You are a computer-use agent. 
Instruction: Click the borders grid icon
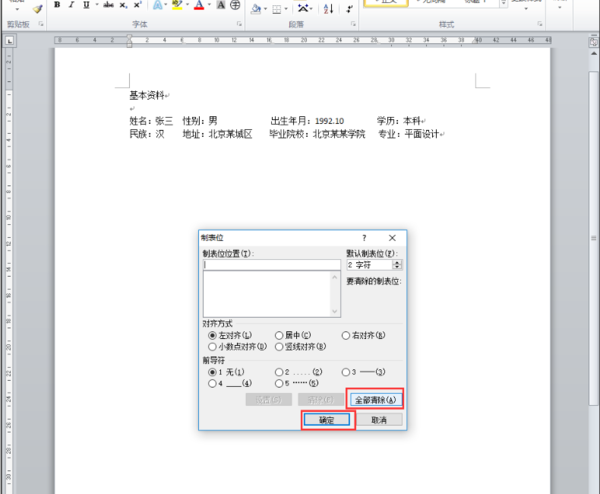click(x=277, y=9)
